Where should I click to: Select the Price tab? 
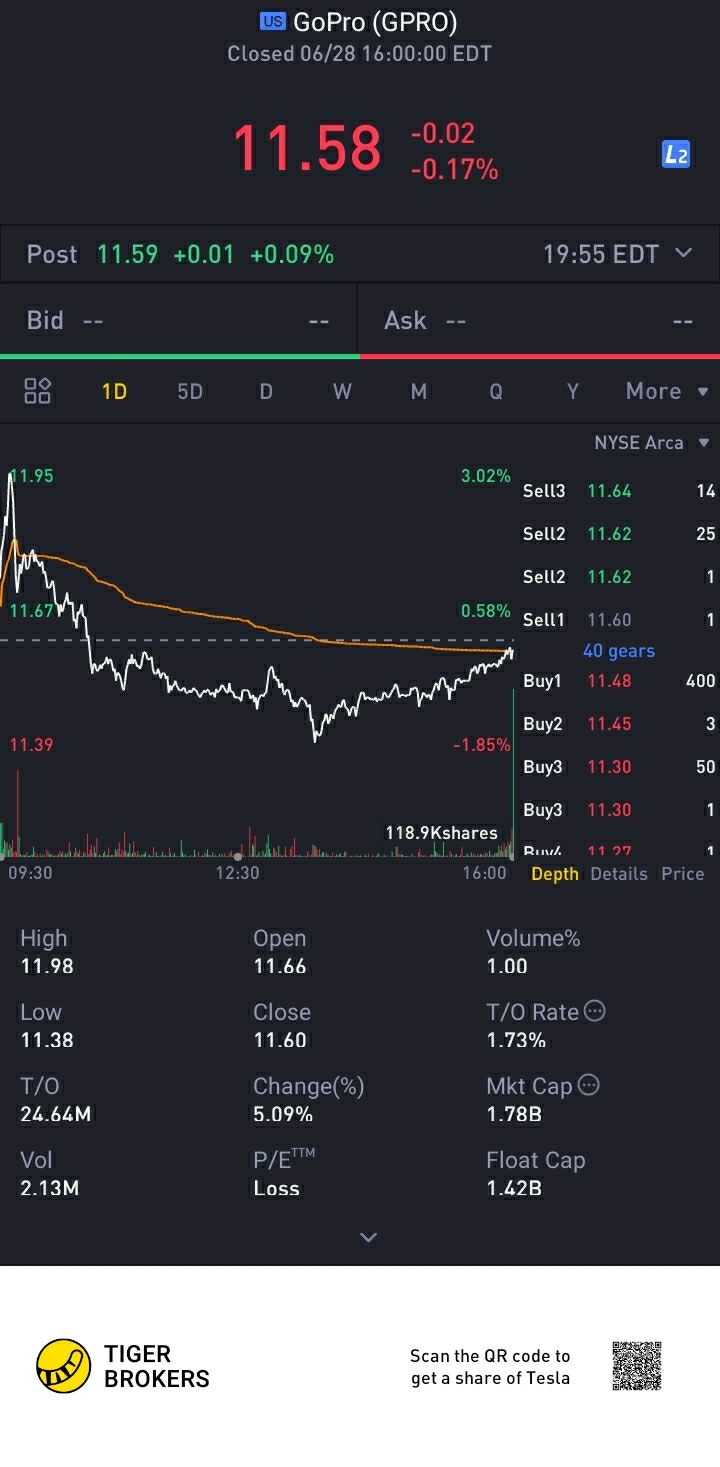click(683, 873)
